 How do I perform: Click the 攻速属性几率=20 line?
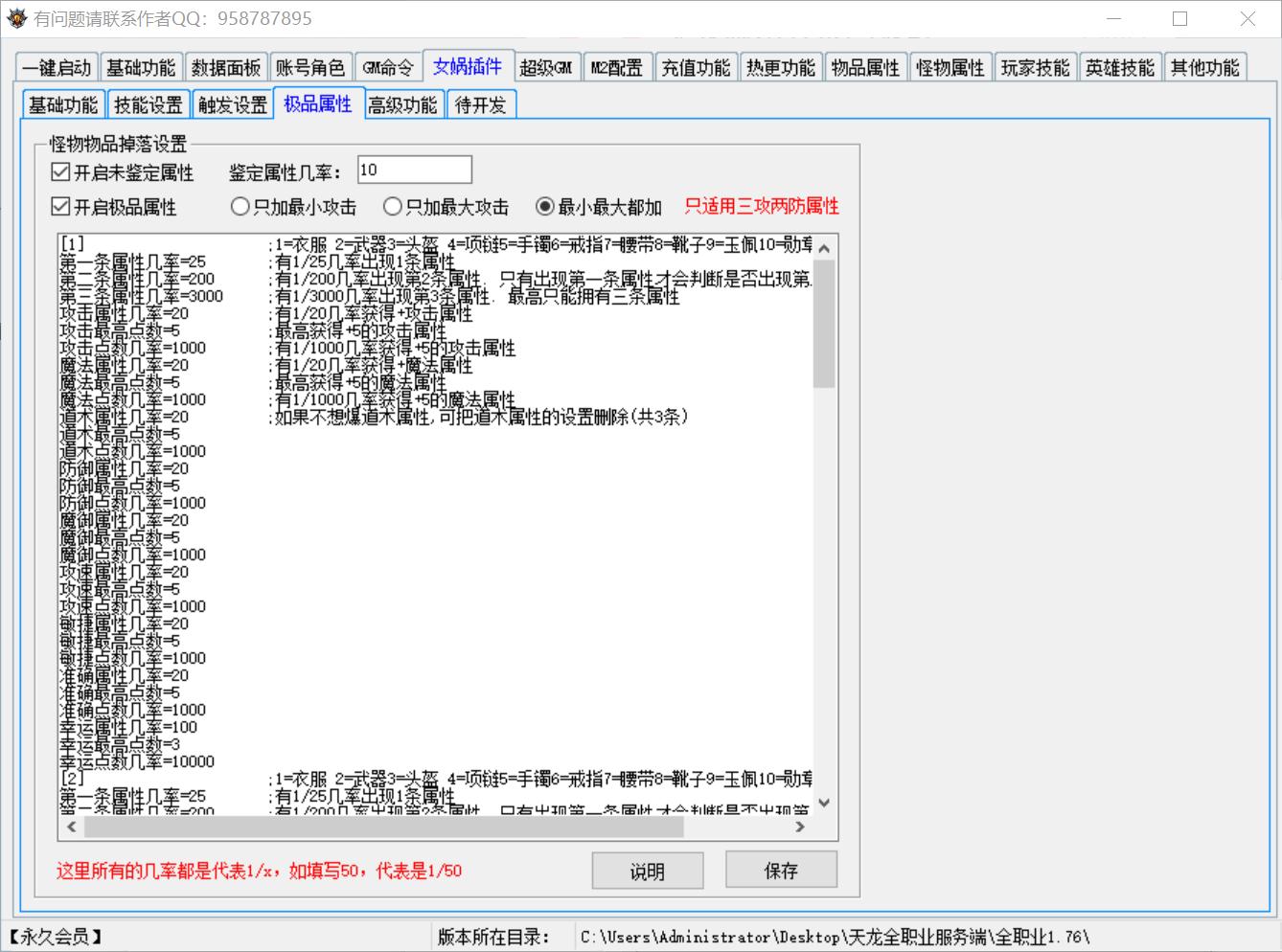pos(124,572)
